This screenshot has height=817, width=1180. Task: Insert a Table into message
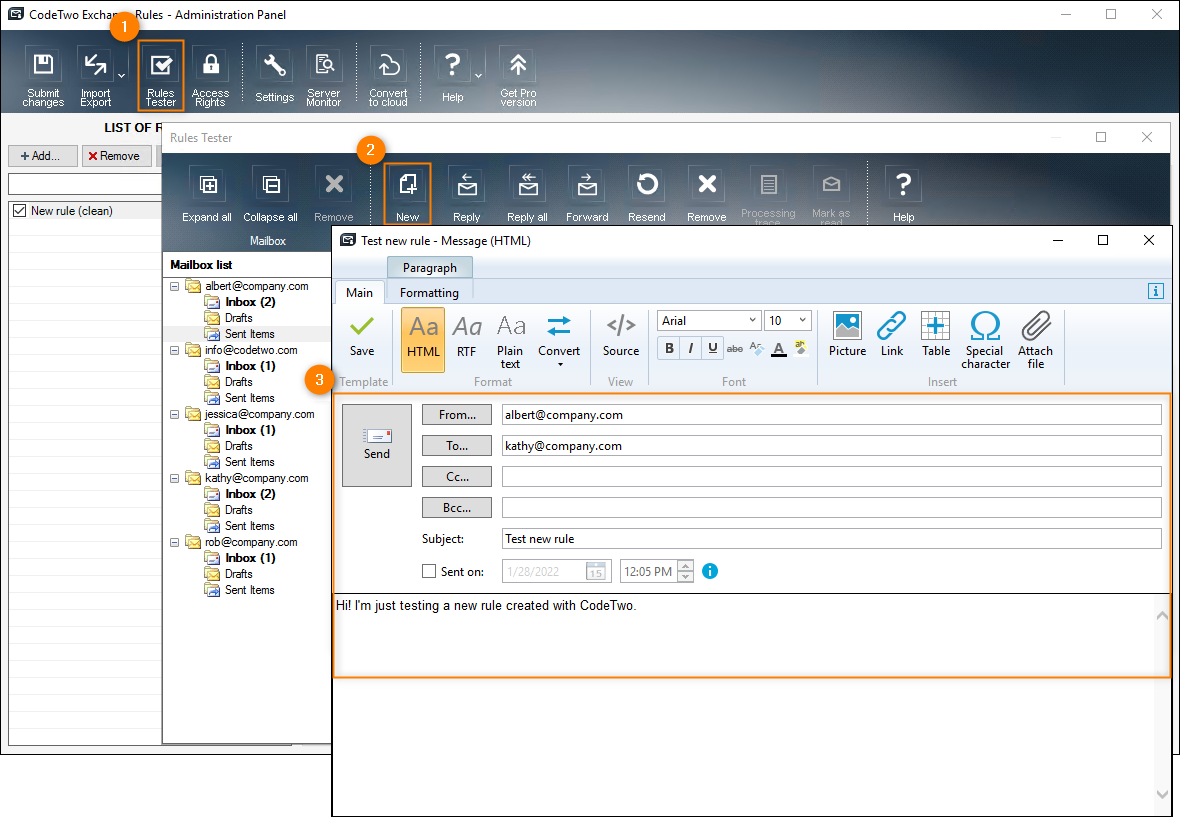936,335
